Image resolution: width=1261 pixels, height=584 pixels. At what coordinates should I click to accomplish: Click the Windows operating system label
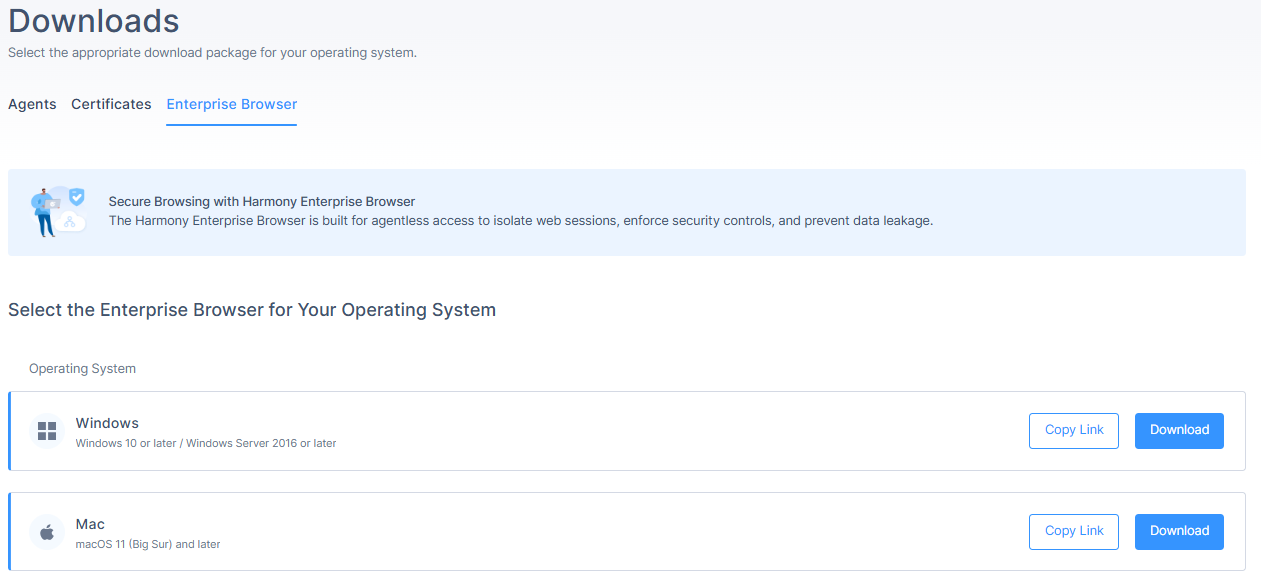coord(107,423)
